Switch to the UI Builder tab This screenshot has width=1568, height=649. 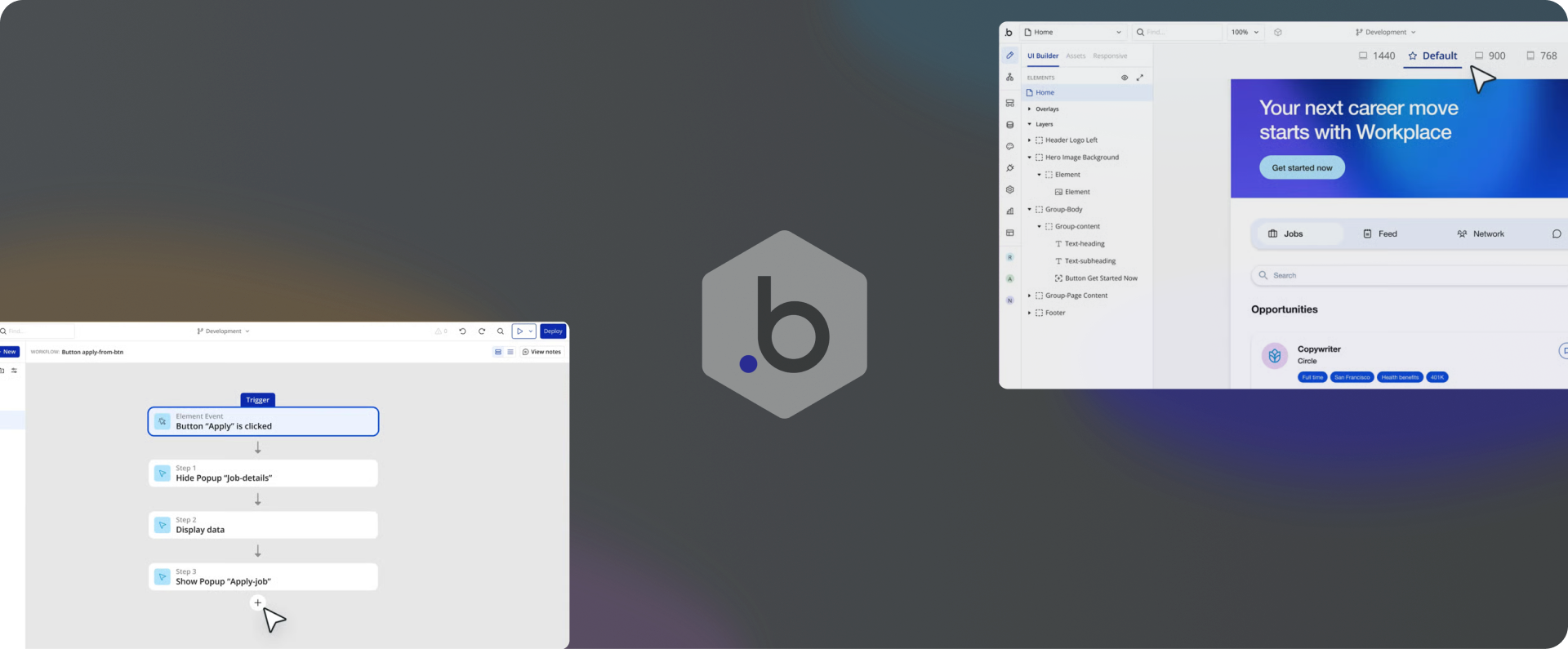point(1043,56)
